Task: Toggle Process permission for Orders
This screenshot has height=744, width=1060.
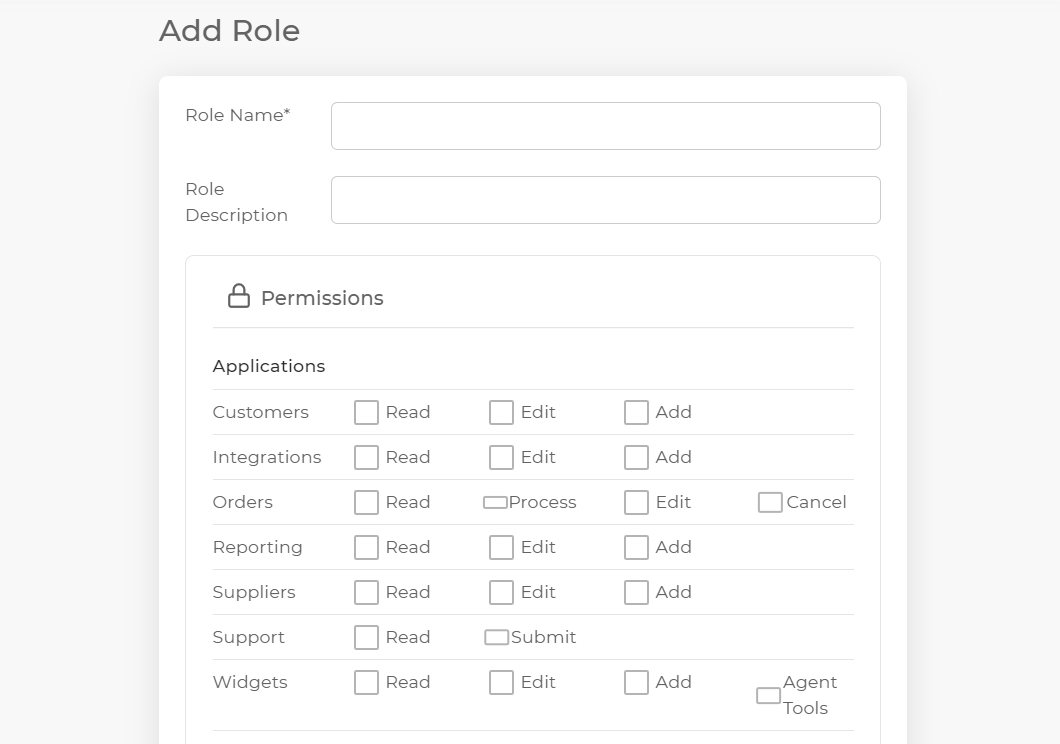Action: [x=495, y=503]
